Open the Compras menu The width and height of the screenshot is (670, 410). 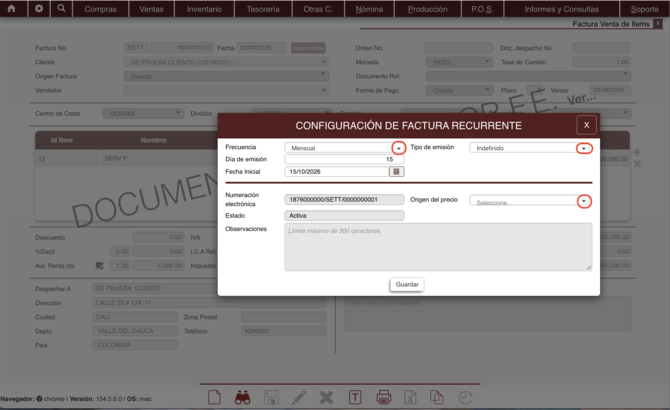100,9
